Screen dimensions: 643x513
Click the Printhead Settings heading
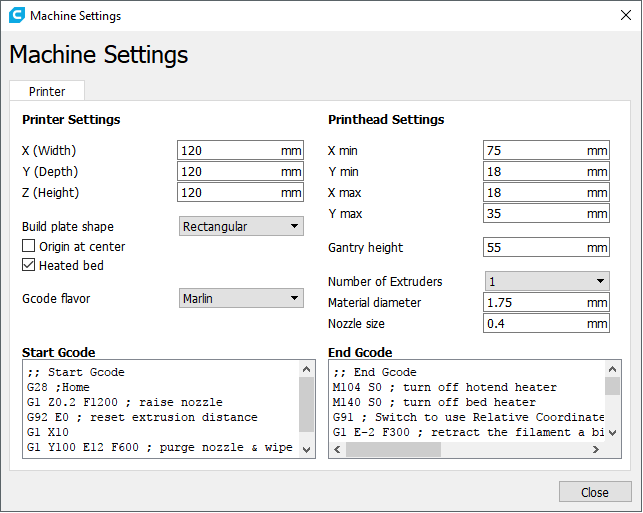[386, 119]
